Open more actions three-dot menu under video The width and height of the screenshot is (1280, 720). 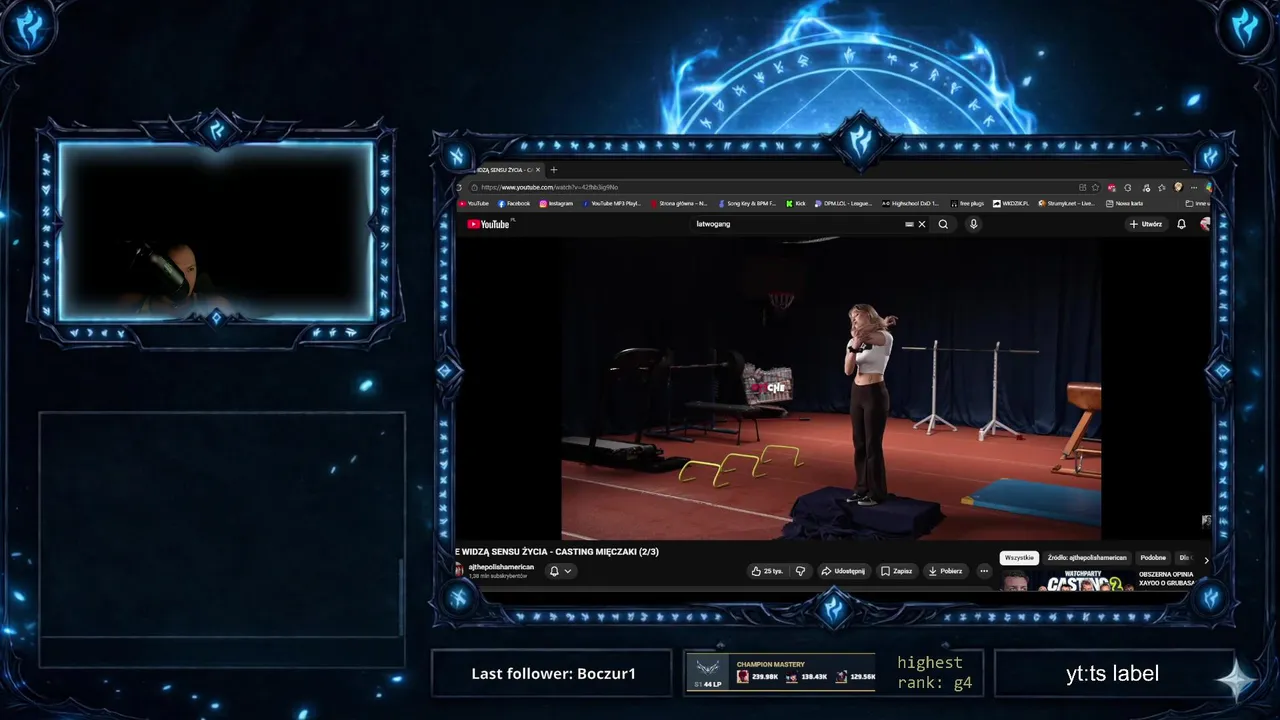(984, 571)
